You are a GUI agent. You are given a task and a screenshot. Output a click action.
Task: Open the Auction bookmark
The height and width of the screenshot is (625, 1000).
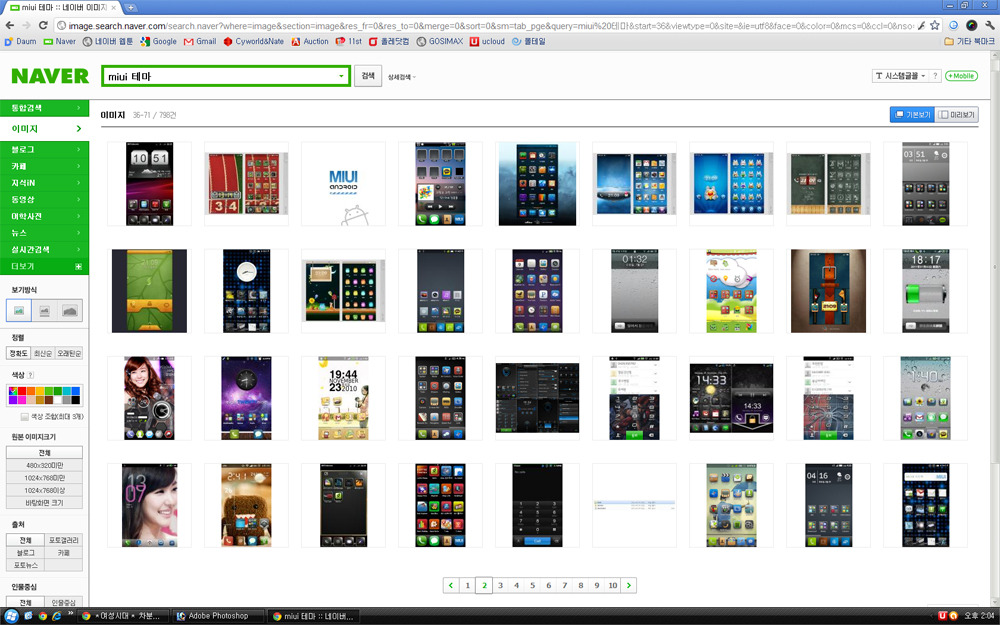pyautogui.click(x=310, y=41)
